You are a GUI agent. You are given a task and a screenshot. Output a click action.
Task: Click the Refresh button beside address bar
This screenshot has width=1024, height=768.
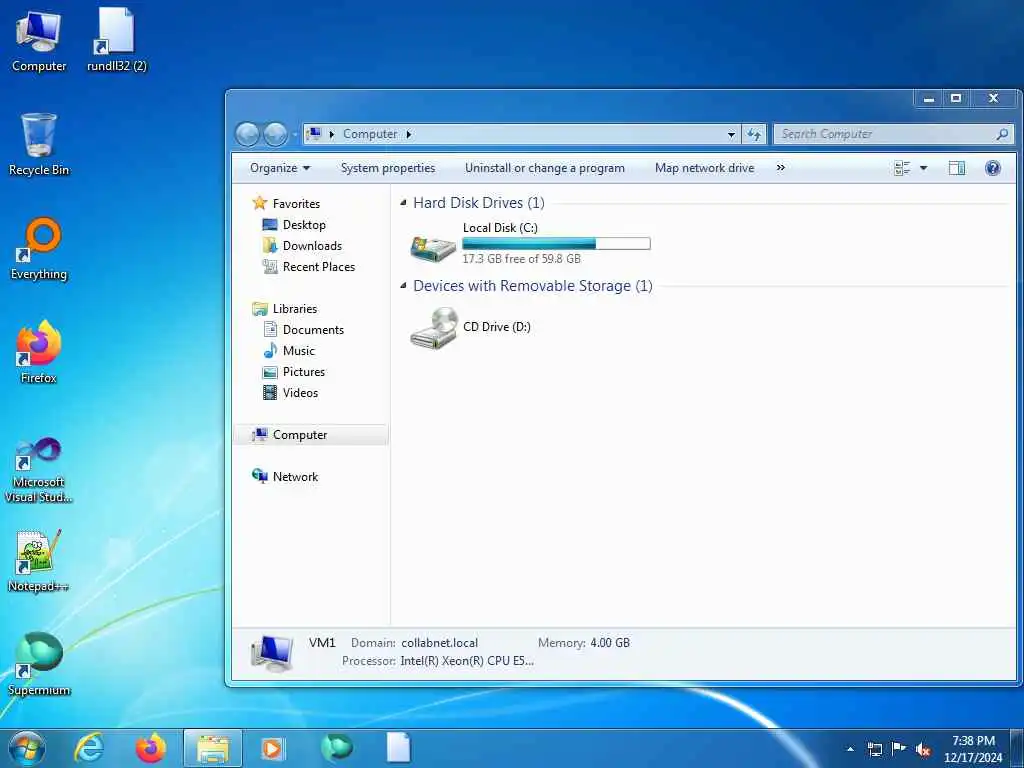point(754,134)
